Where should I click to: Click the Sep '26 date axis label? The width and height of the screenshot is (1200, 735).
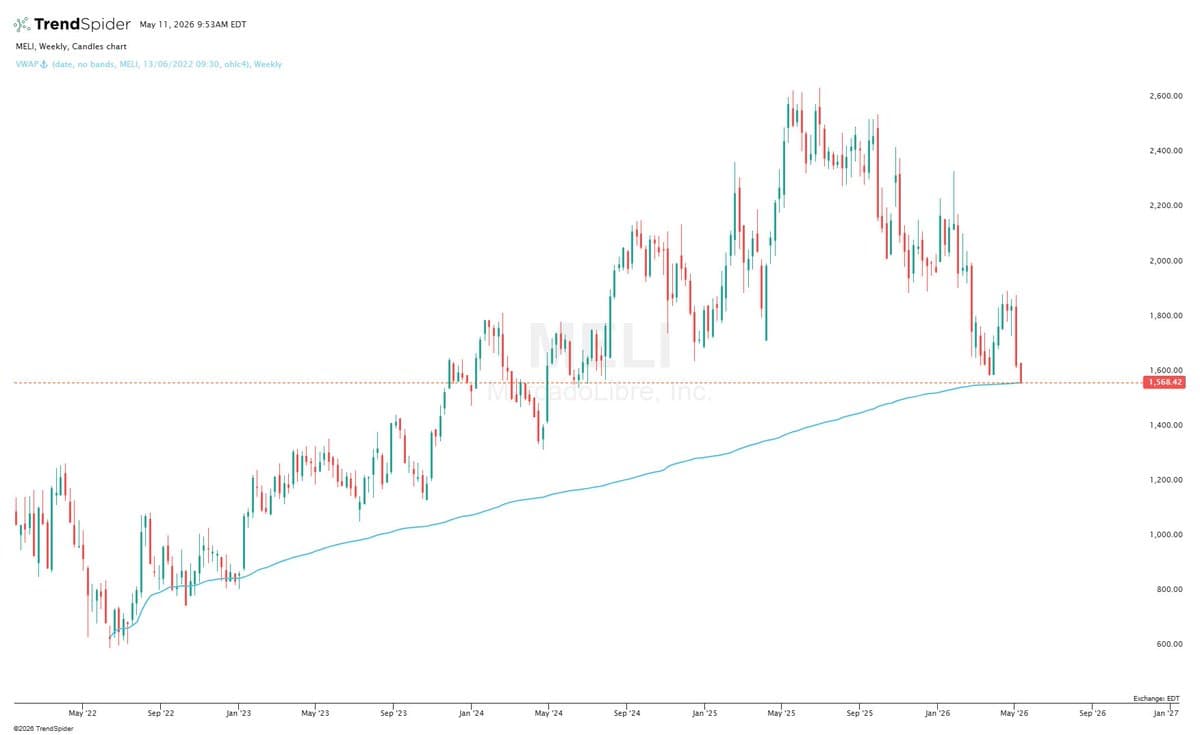click(x=1092, y=713)
